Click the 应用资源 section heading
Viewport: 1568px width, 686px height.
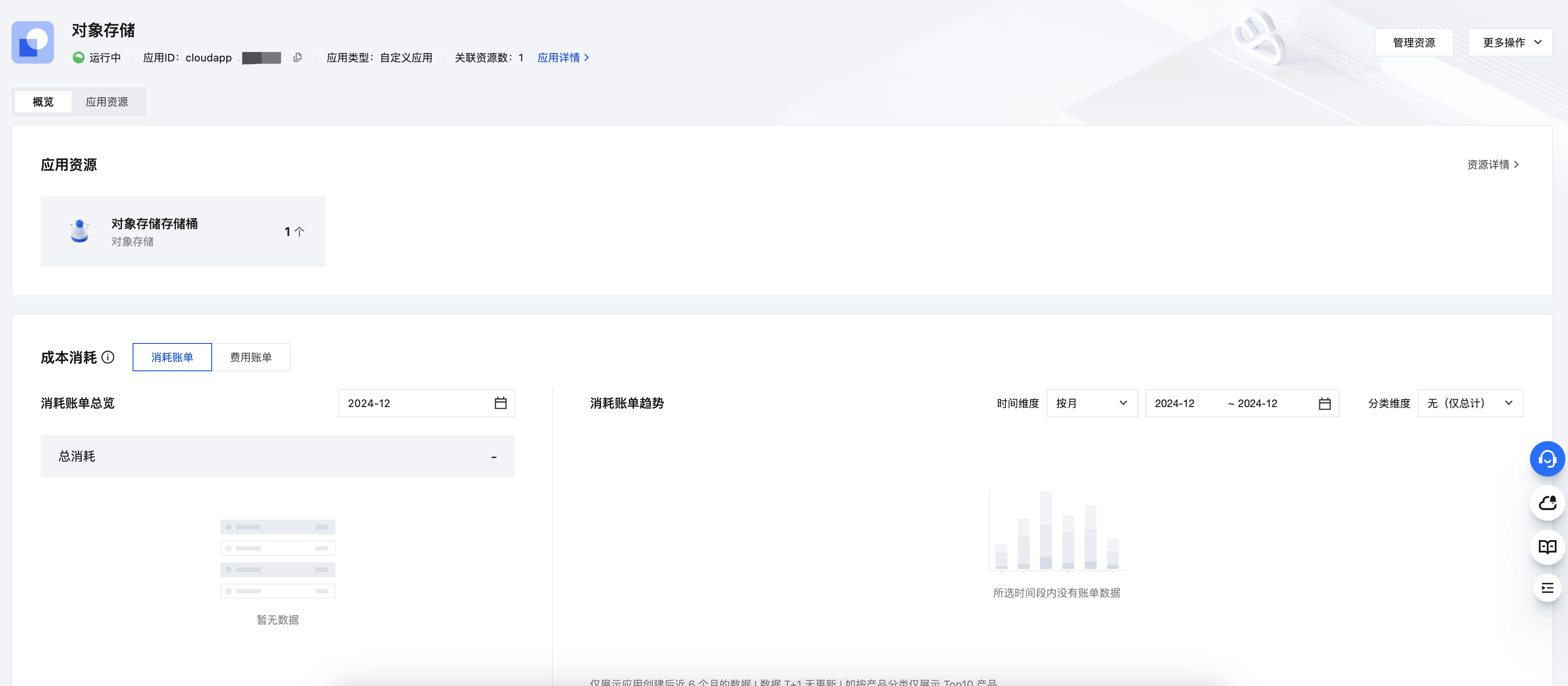coord(69,165)
